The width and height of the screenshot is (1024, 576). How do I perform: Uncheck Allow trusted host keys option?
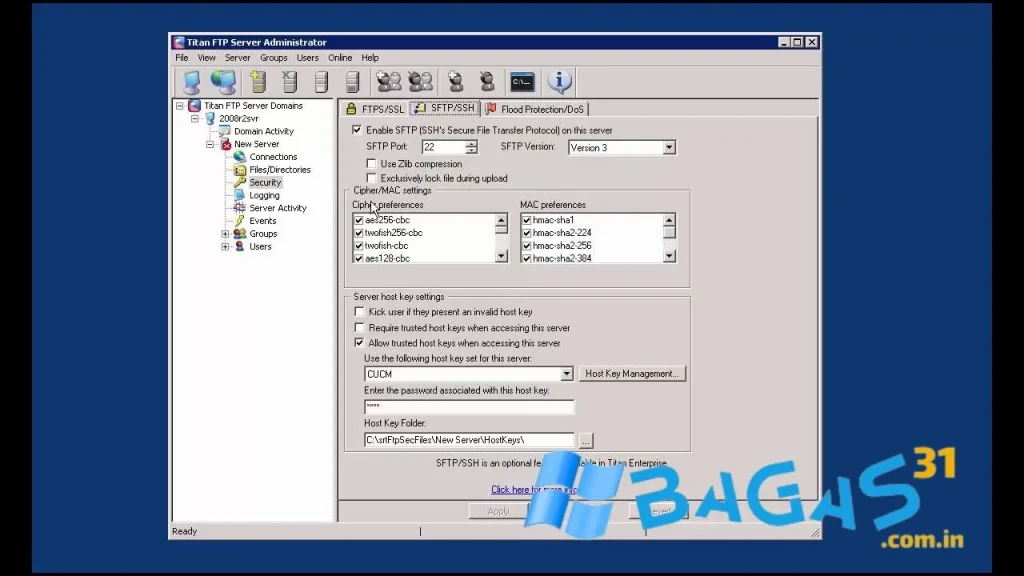pyautogui.click(x=359, y=343)
